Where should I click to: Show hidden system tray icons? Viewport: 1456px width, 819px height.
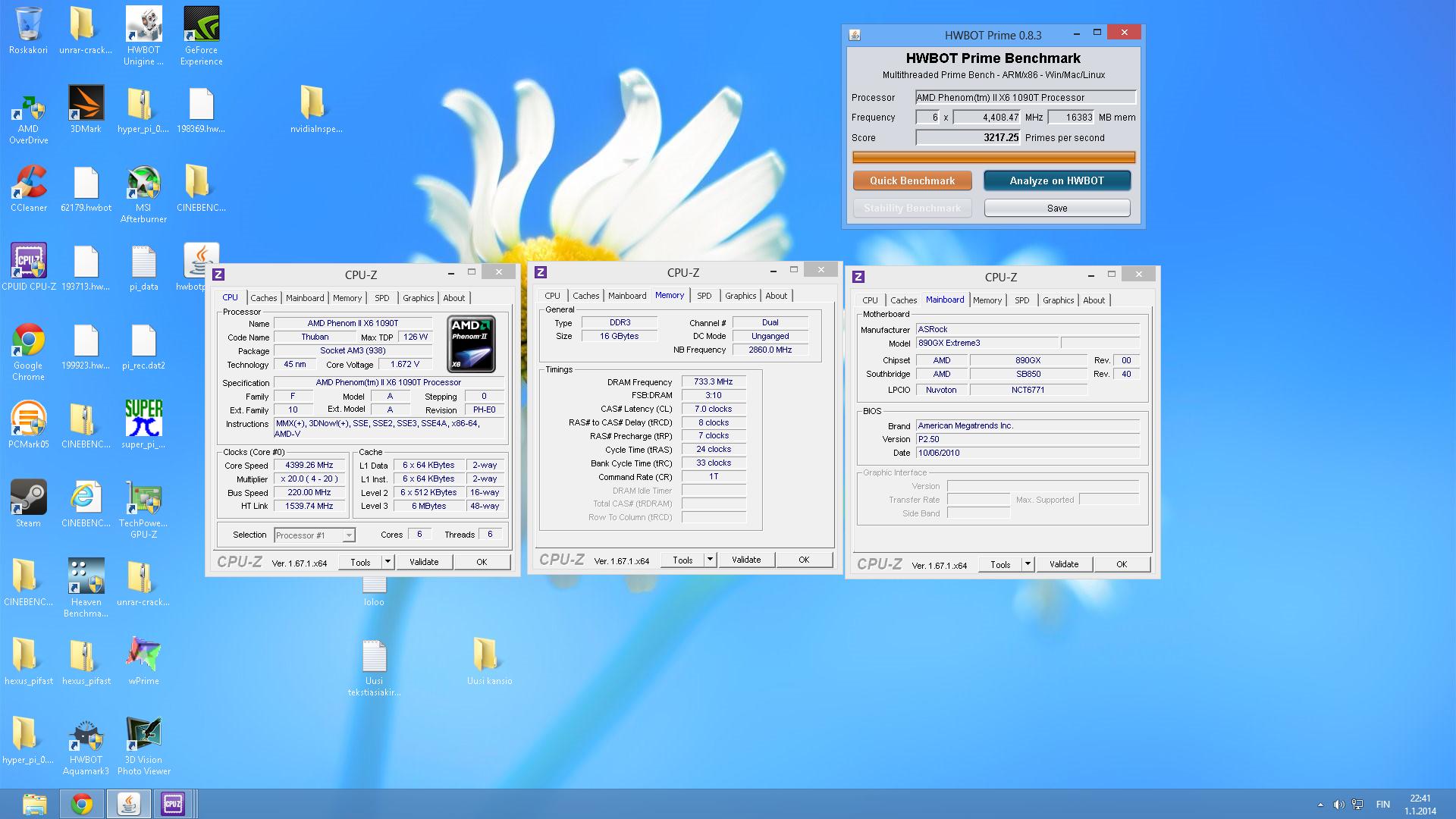pyautogui.click(x=1320, y=805)
